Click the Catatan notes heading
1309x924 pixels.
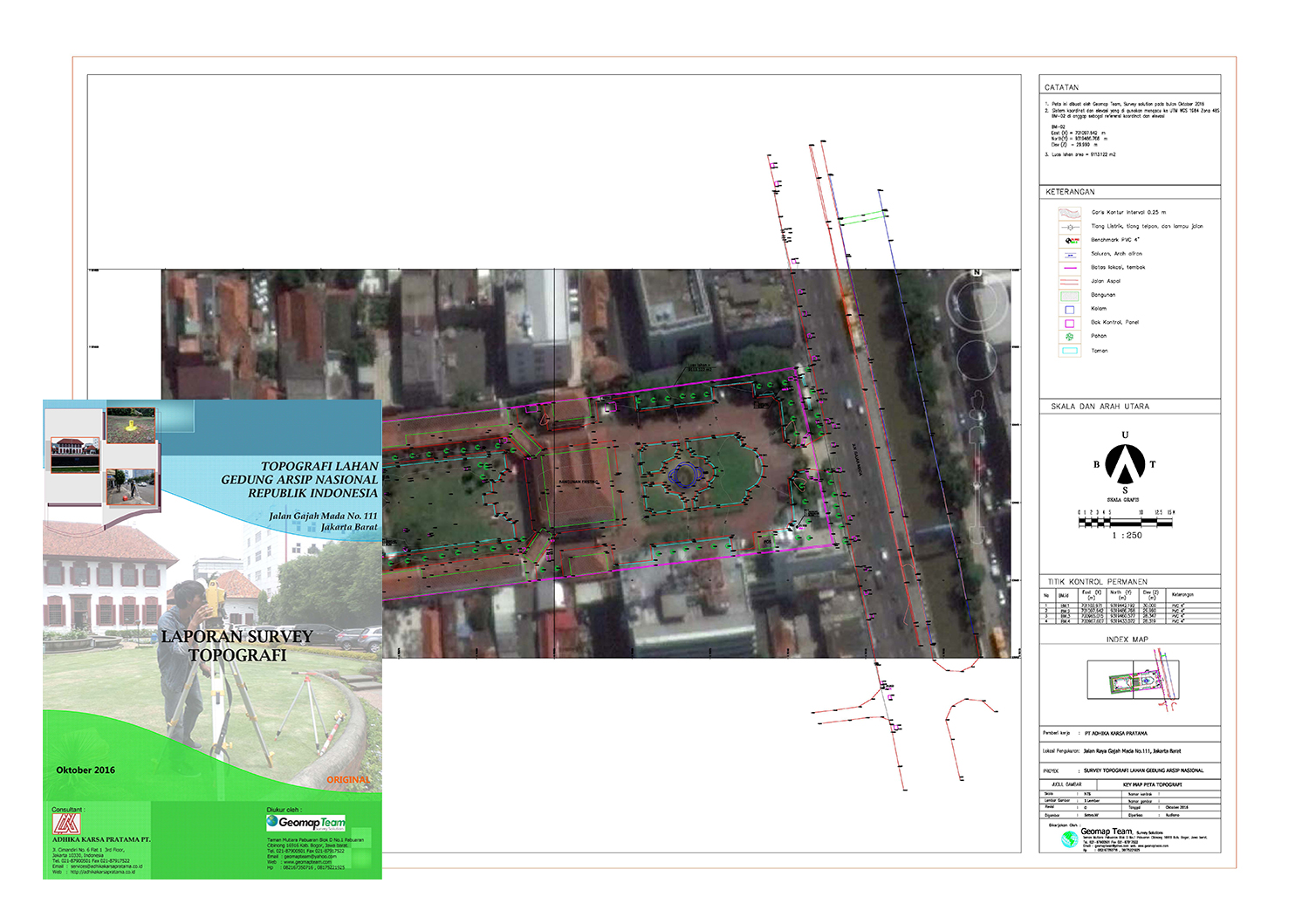click(1061, 87)
